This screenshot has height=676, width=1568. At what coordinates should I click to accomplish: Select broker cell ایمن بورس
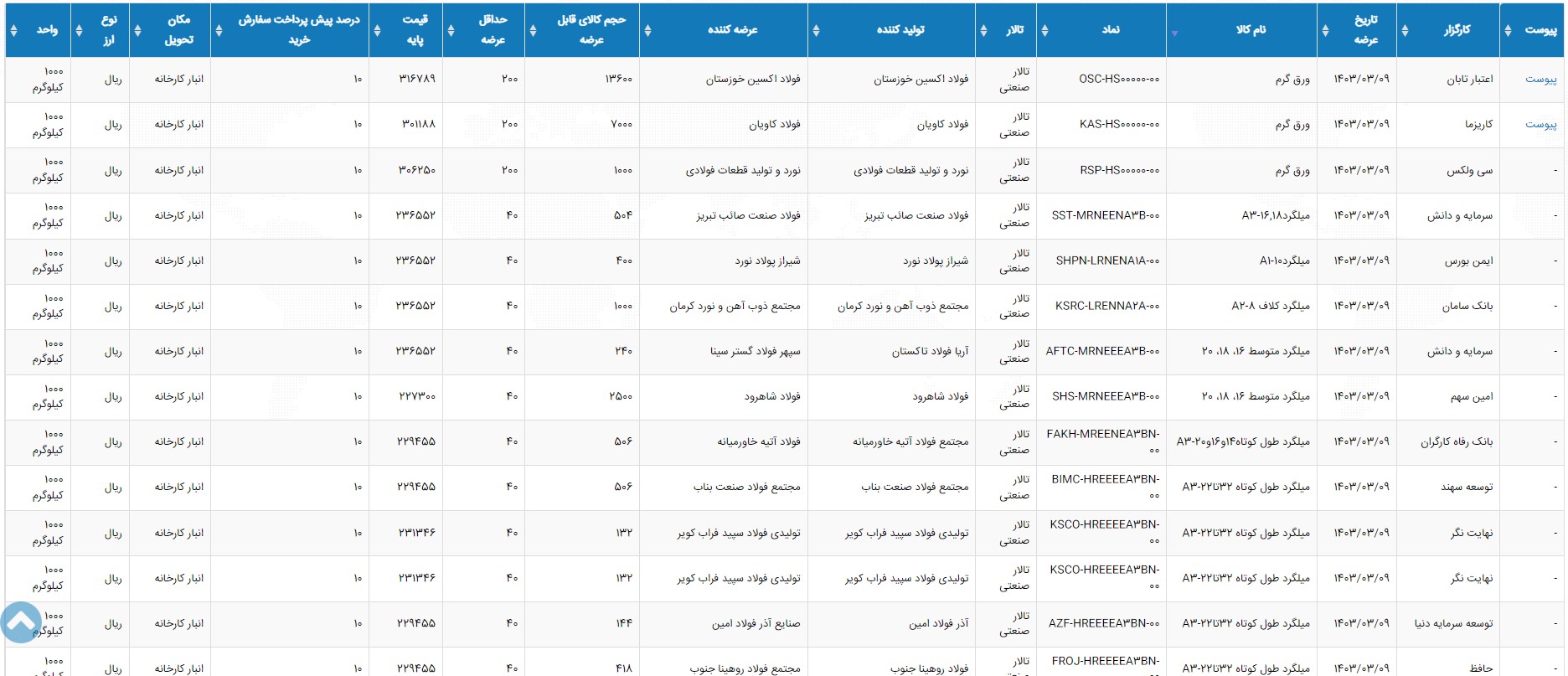[x=1468, y=261]
